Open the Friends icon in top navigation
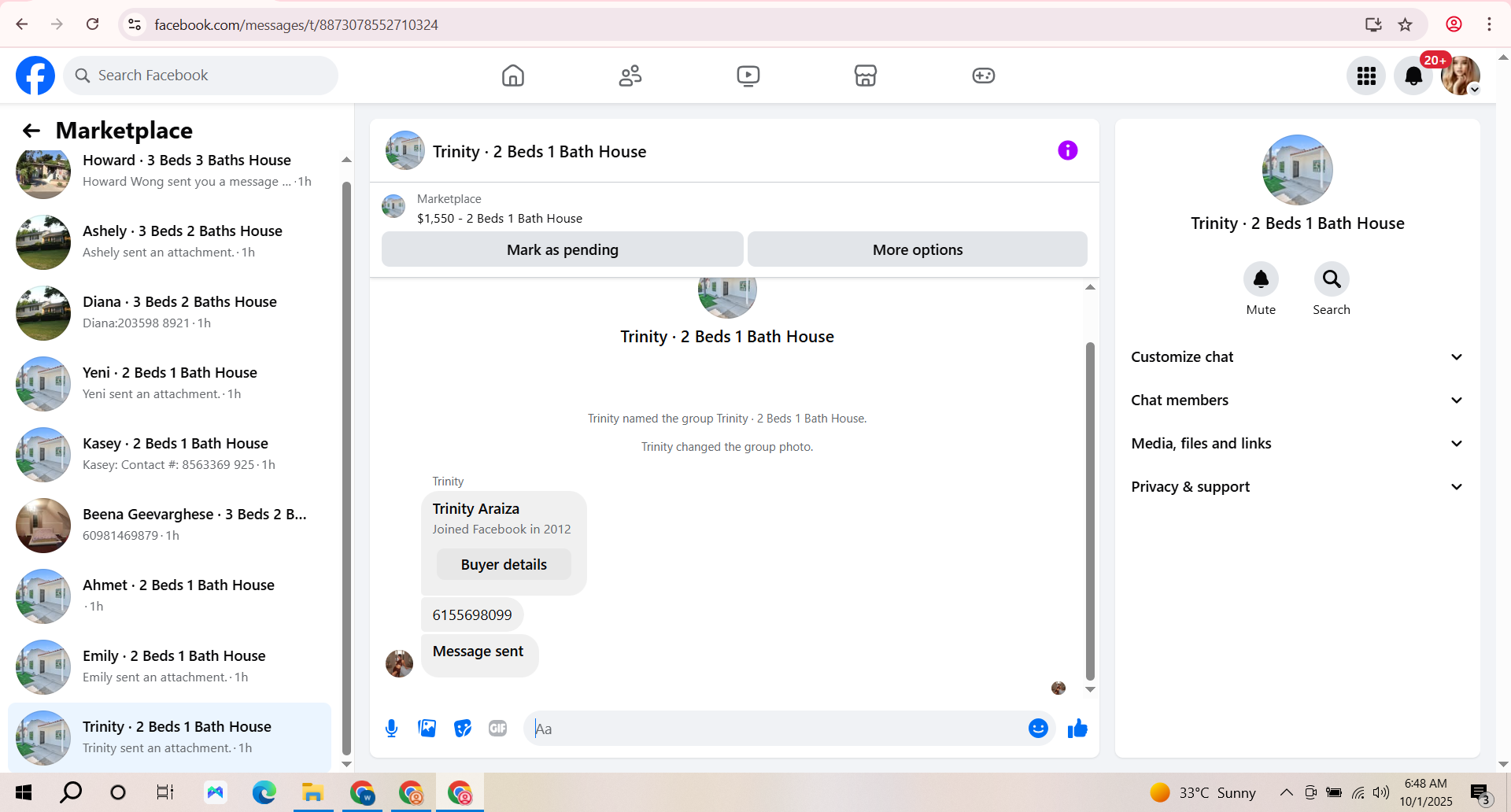This screenshot has height=812, width=1511. pyautogui.click(x=630, y=76)
